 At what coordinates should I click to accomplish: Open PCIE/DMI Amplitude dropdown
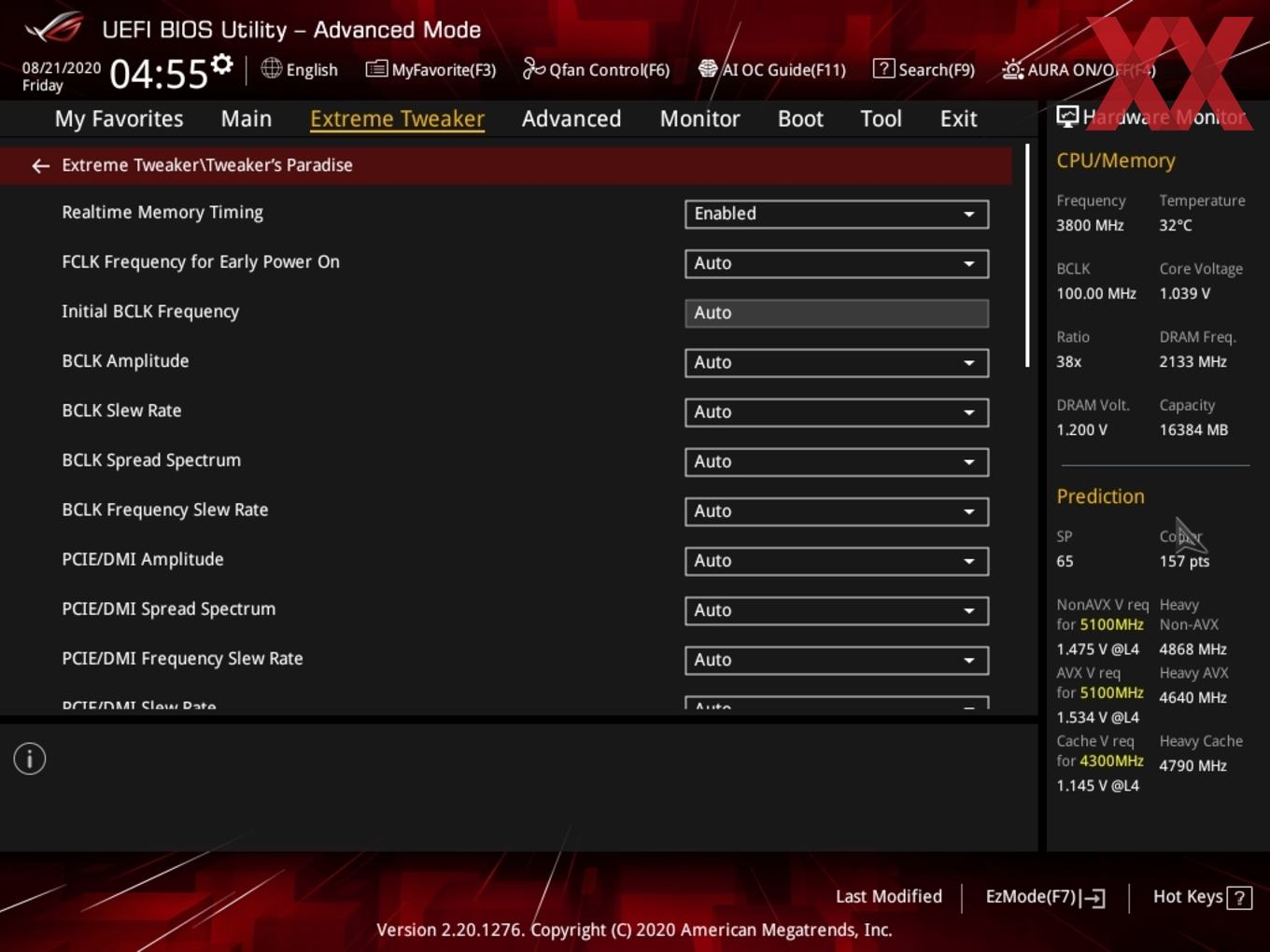pyautogui.click(x=837, y=560)
